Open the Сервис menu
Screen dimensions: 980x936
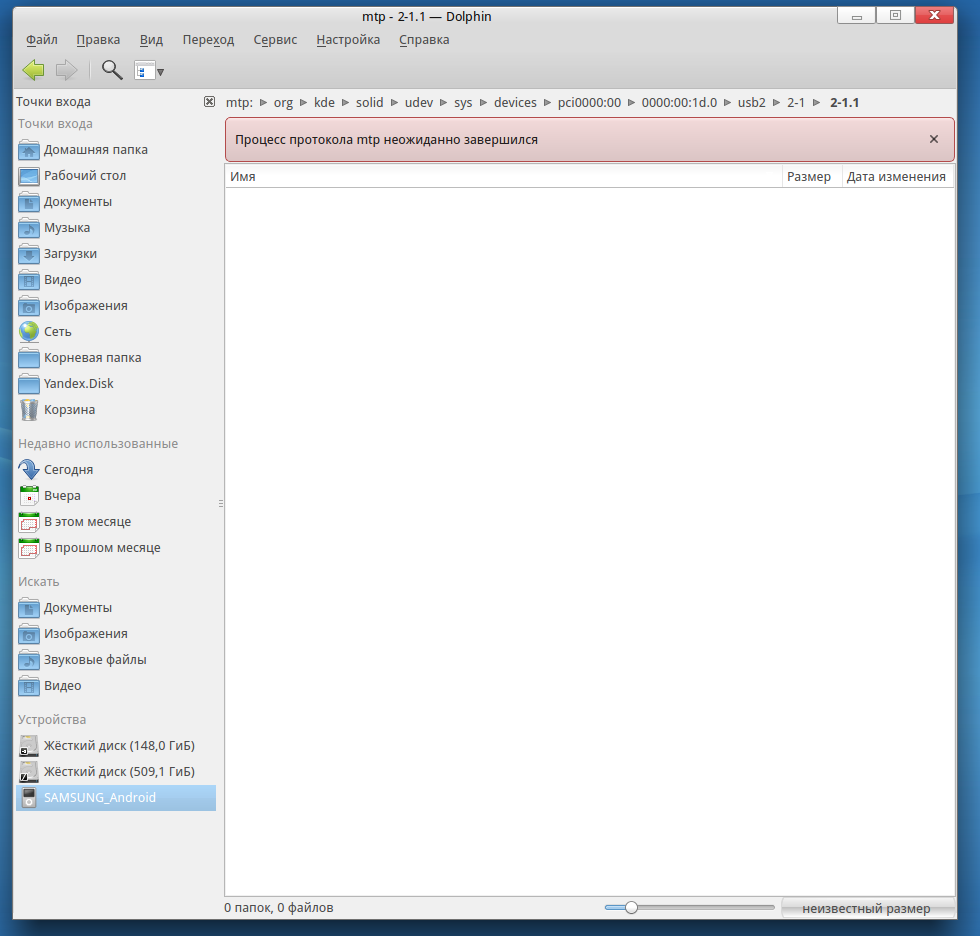click(x=275, y=40)
